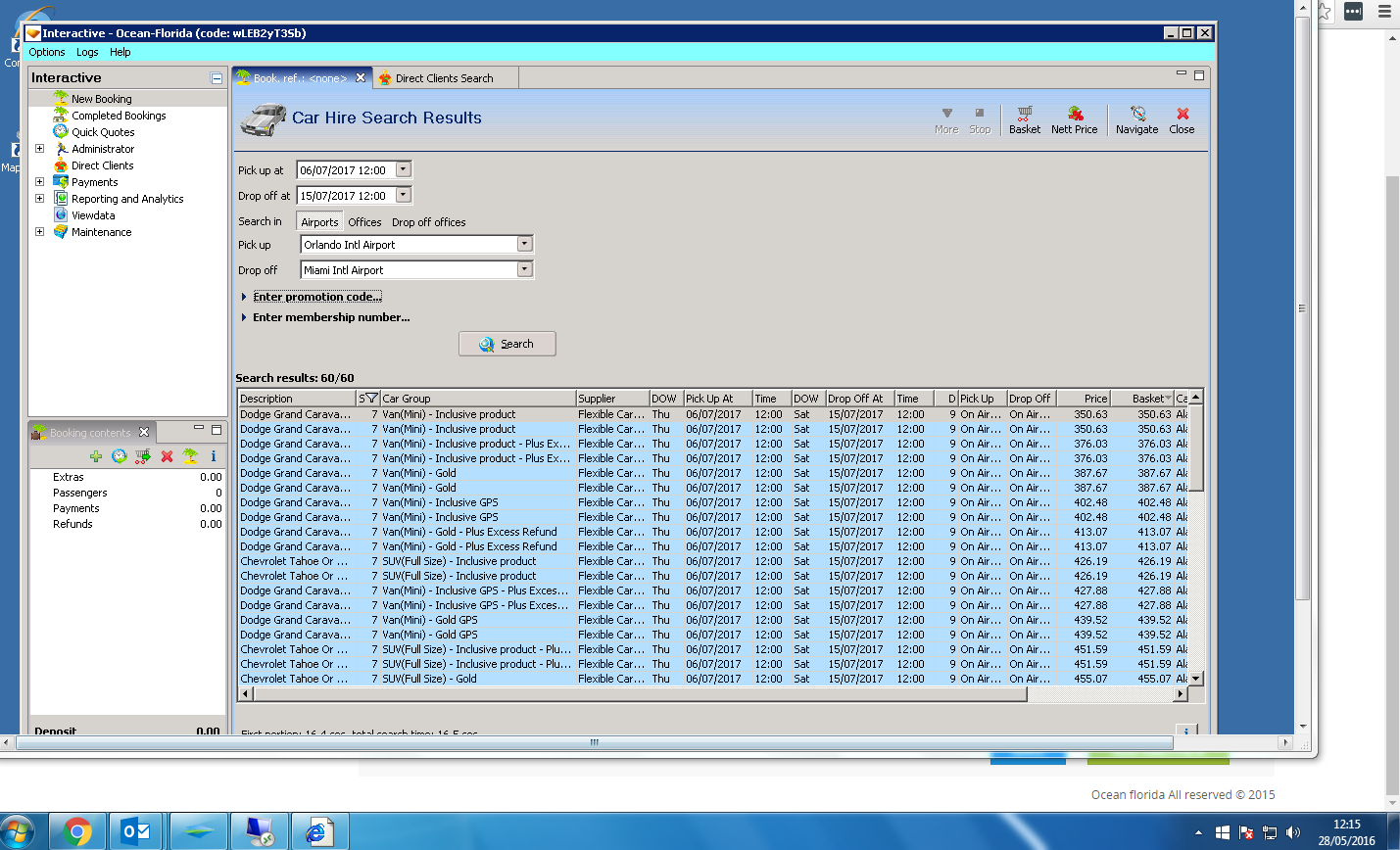This screenshot has height=850, width=1400.
Task: Open the Pick up location dropdown
Action: tap(524, 244)
